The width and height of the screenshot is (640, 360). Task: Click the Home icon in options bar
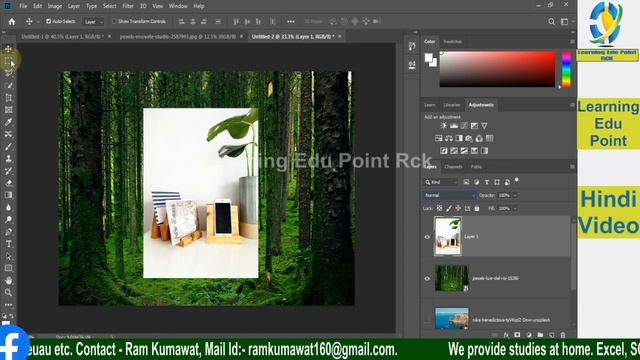12,22
